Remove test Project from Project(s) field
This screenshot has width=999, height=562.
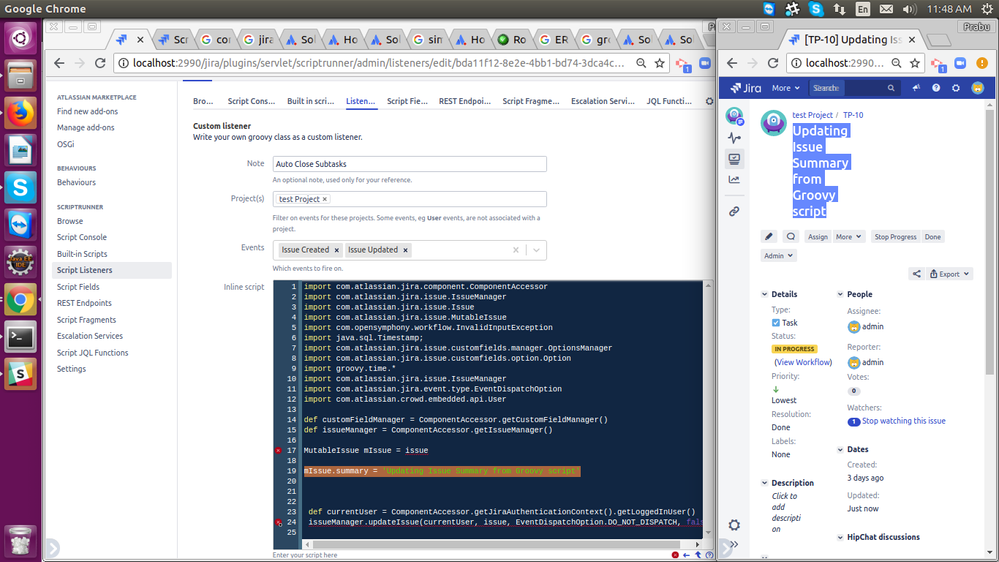325,199
